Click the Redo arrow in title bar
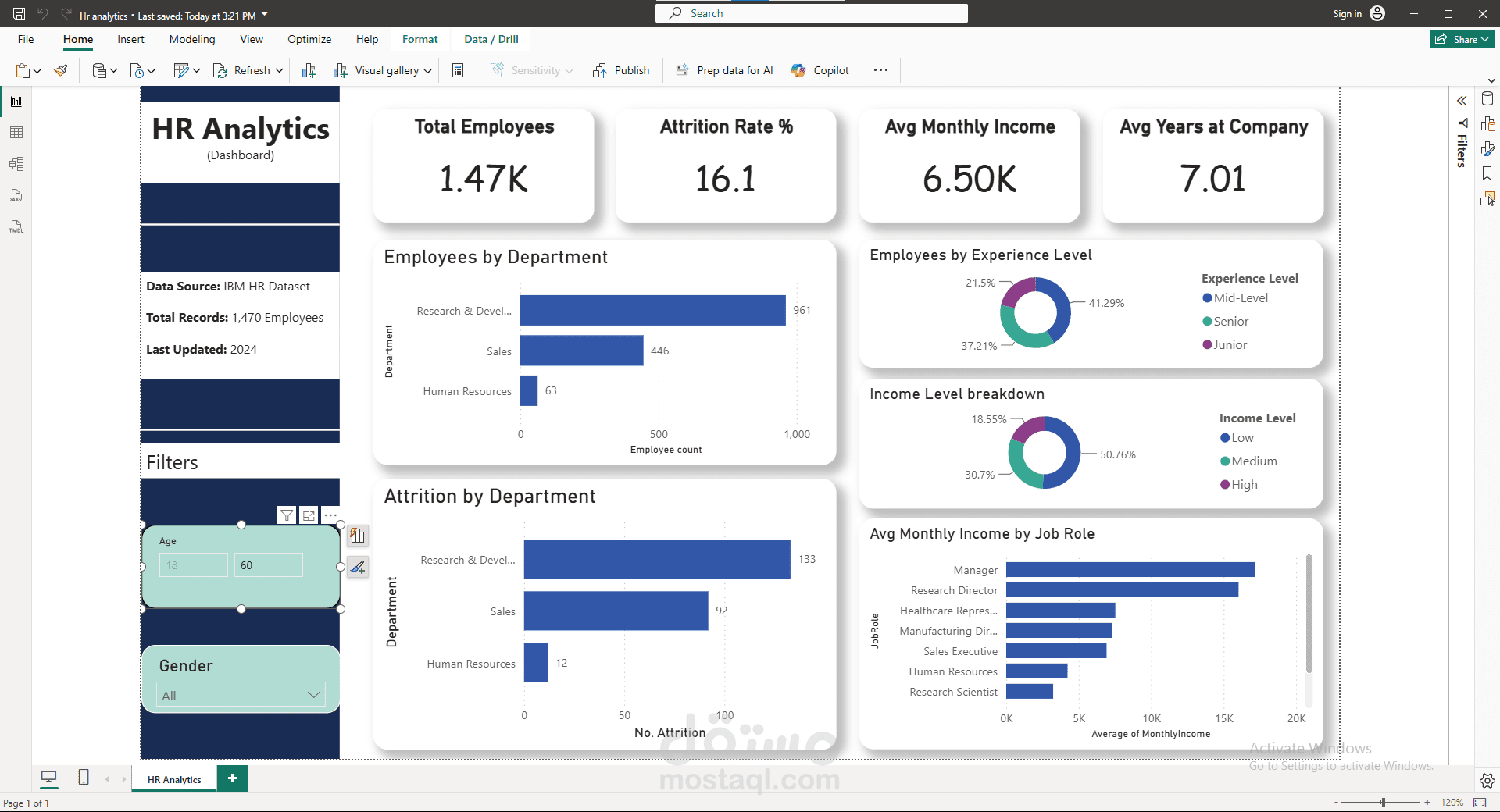Screen dimensions: 1500x812 tap(66, 14)
